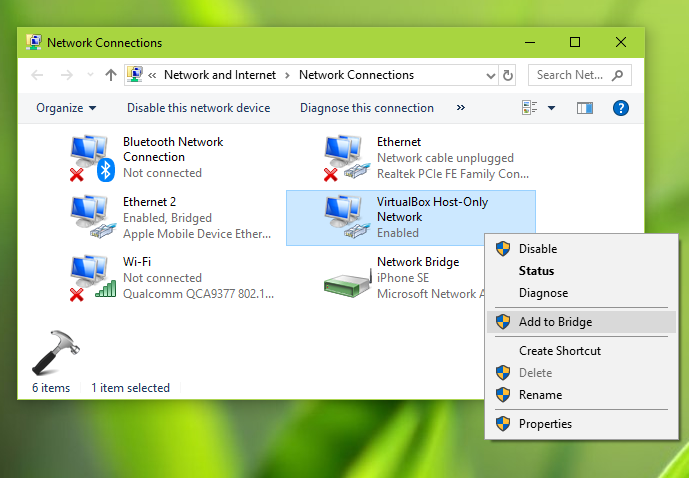Go up one folder level

(111, 75)
